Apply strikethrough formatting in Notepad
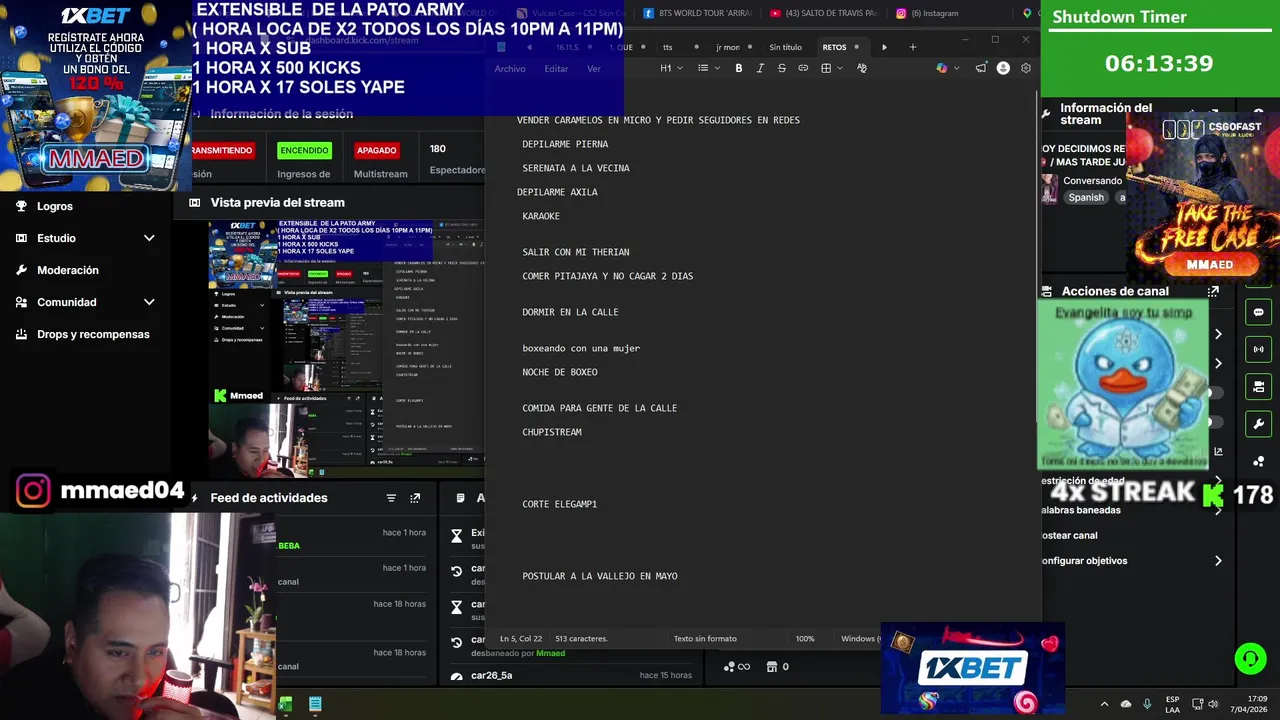The height and width of the screenshot is (720, 1280). [x=782, y=68]
